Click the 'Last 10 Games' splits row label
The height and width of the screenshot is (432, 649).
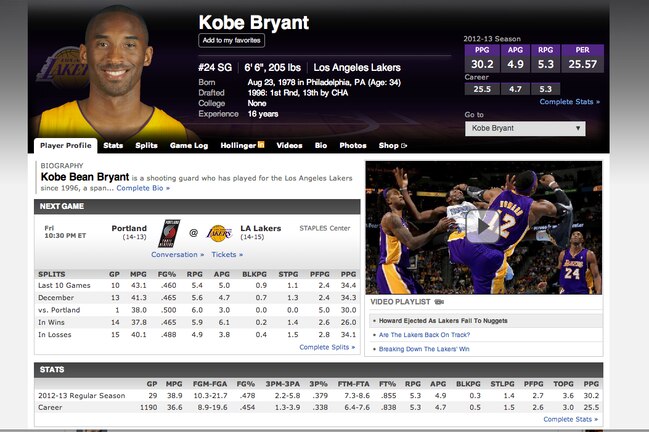coord(64,285)
